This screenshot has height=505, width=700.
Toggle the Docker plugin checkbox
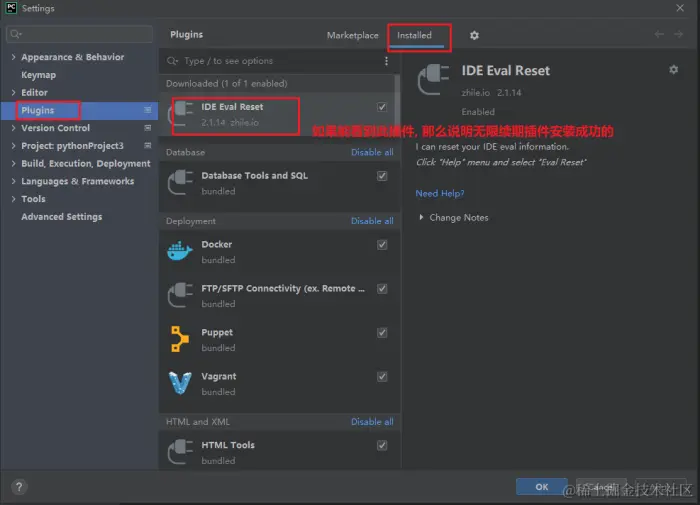point(382,245)
